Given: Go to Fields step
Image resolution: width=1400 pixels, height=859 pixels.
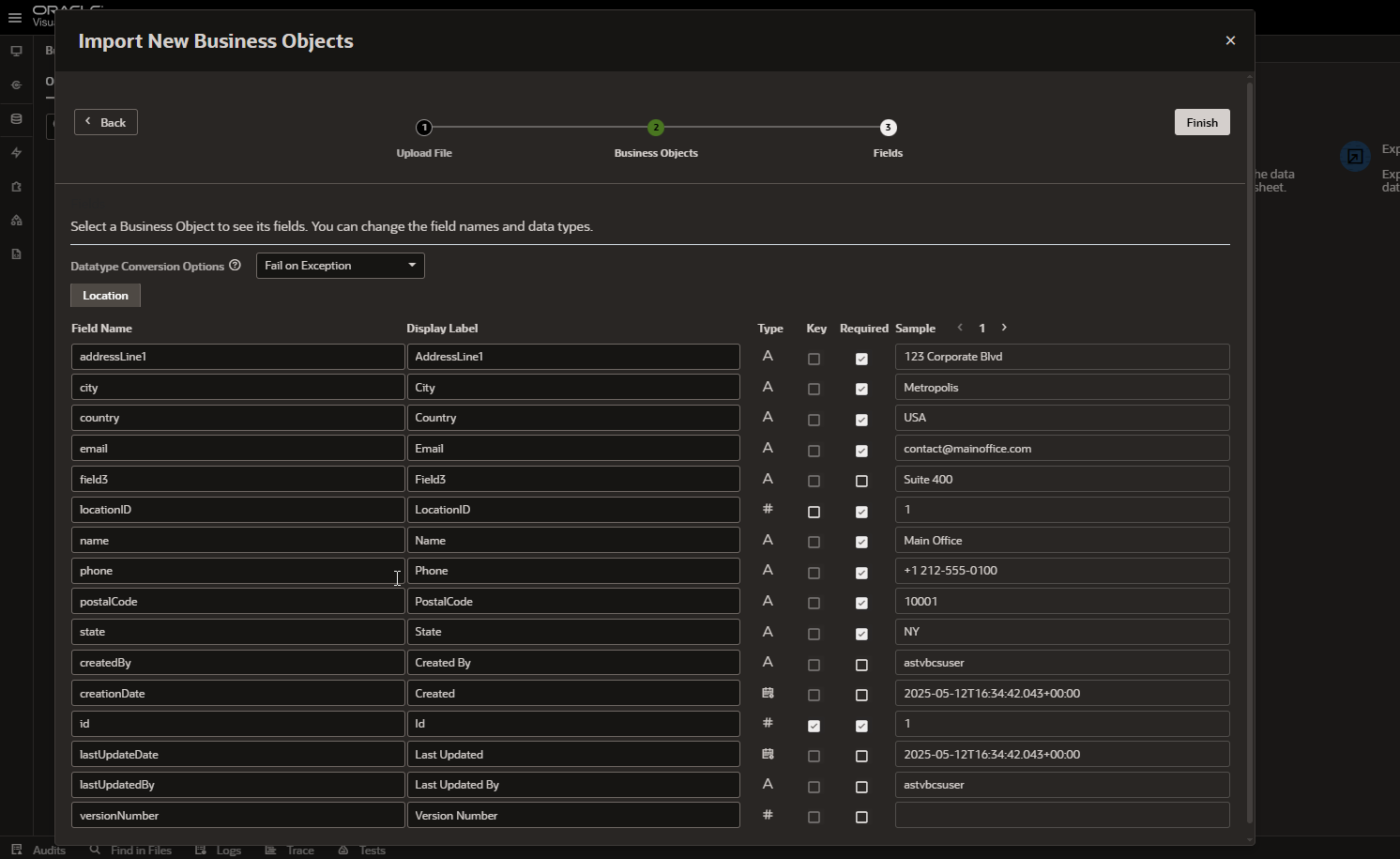Looking at the screenshot, I should point(888,137).
